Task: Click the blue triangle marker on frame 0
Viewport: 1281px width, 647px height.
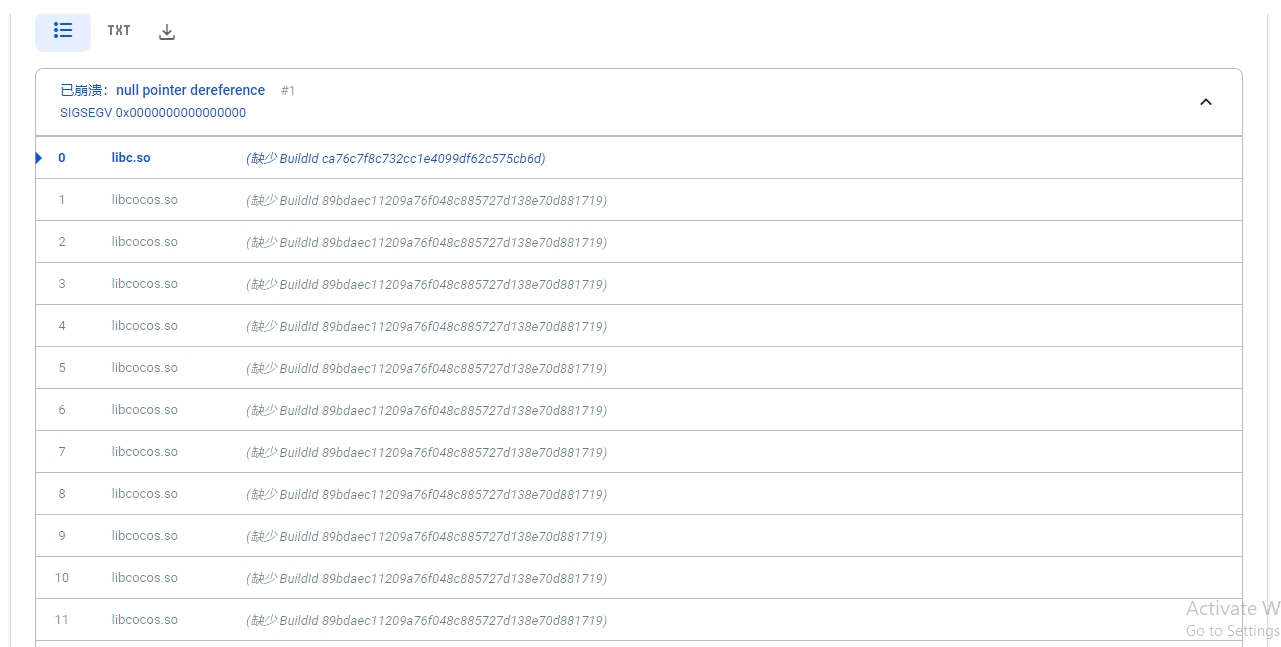Action: (39, 158)
